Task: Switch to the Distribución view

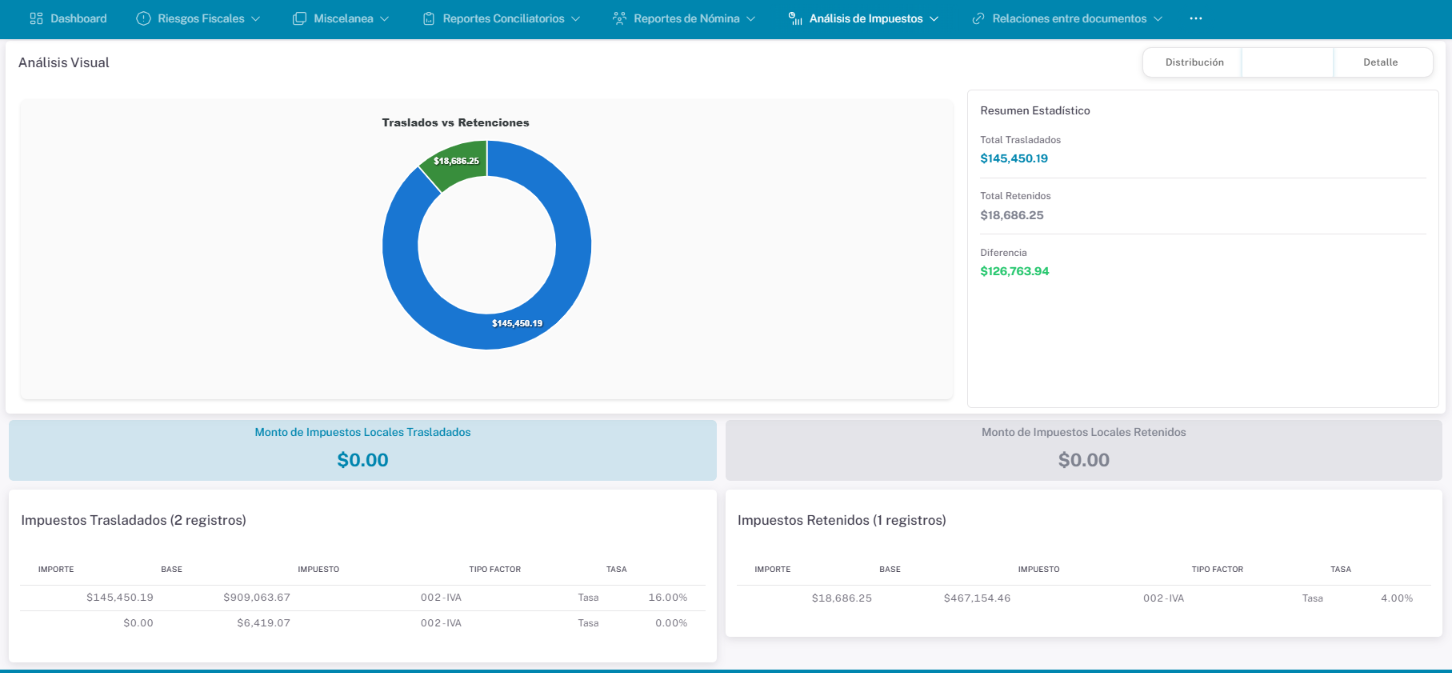Action: [1194, 62]
